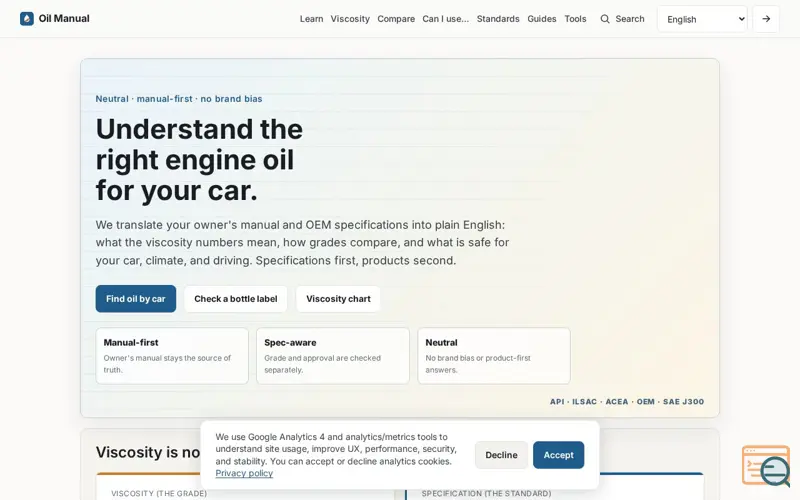800x500 pixels.
Task: Open the 'Can I use...' menu
Action: coord(445,19)
